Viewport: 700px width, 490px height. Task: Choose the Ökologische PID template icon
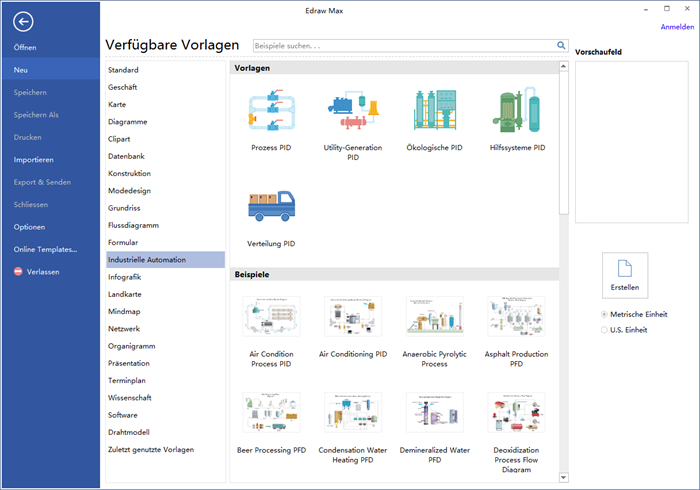(x=434, y=111)
